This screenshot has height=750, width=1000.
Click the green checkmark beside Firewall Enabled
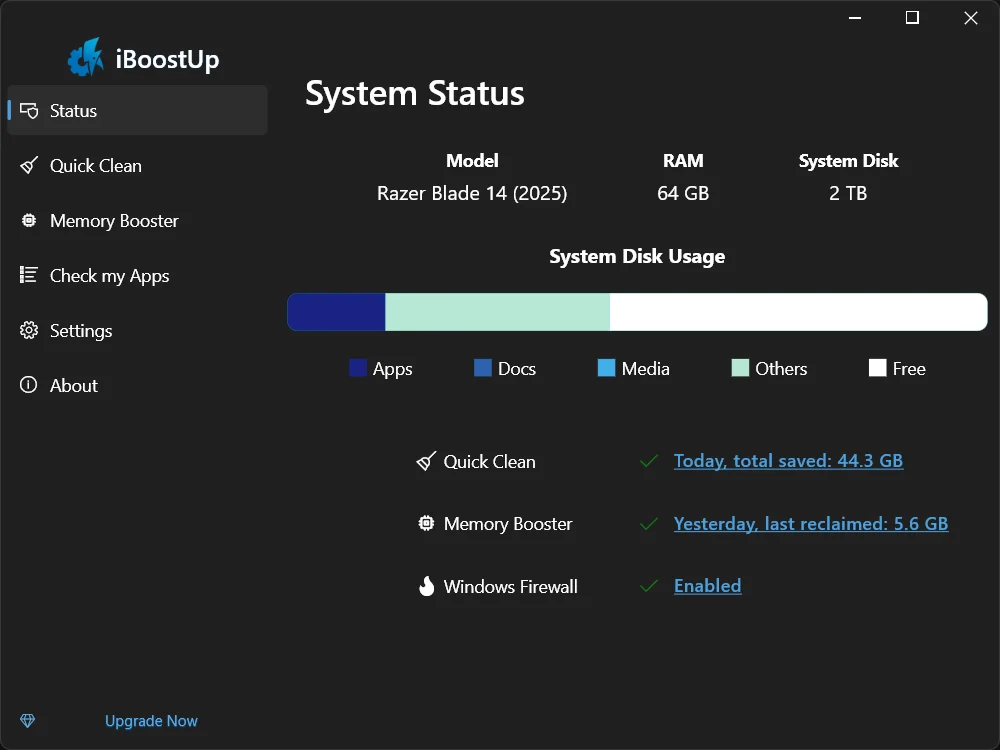649,586
